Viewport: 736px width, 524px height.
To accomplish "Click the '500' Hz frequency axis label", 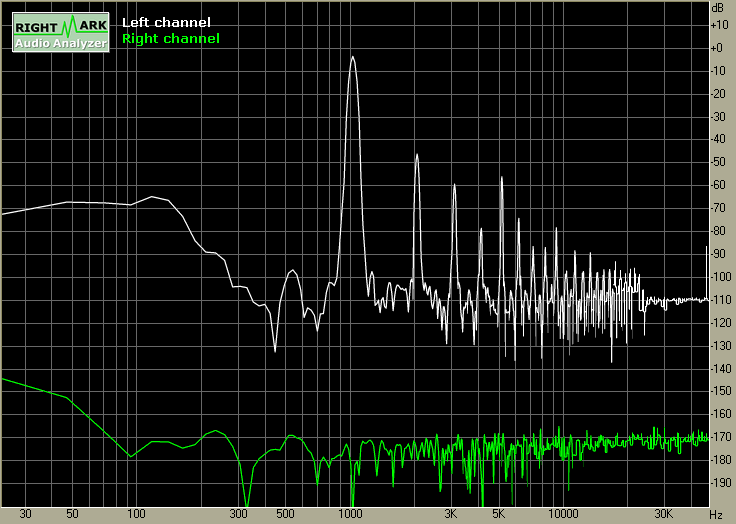I will [x=285, y=514].
